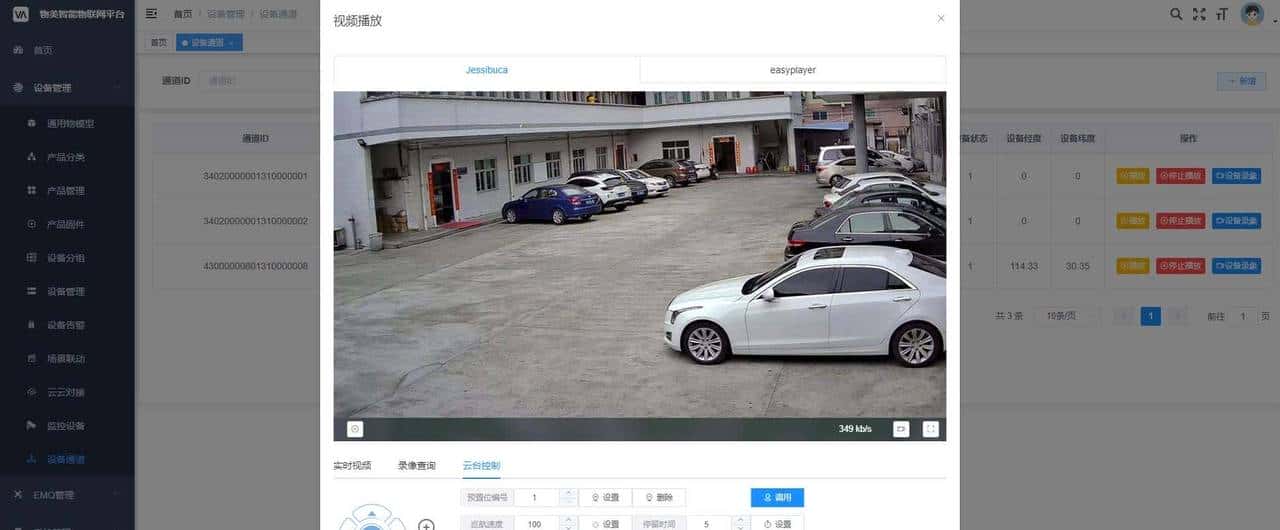
Task: Open 设备分组 in the sidebar
Action: (67, 258)
